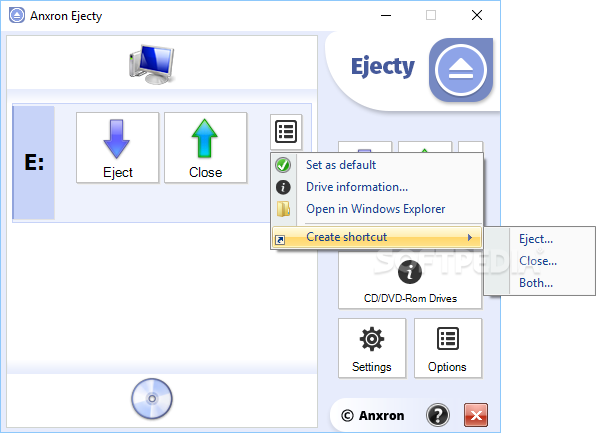
Task: Click the Ejecty eject logo icon
Action: [x=461, y=70]
